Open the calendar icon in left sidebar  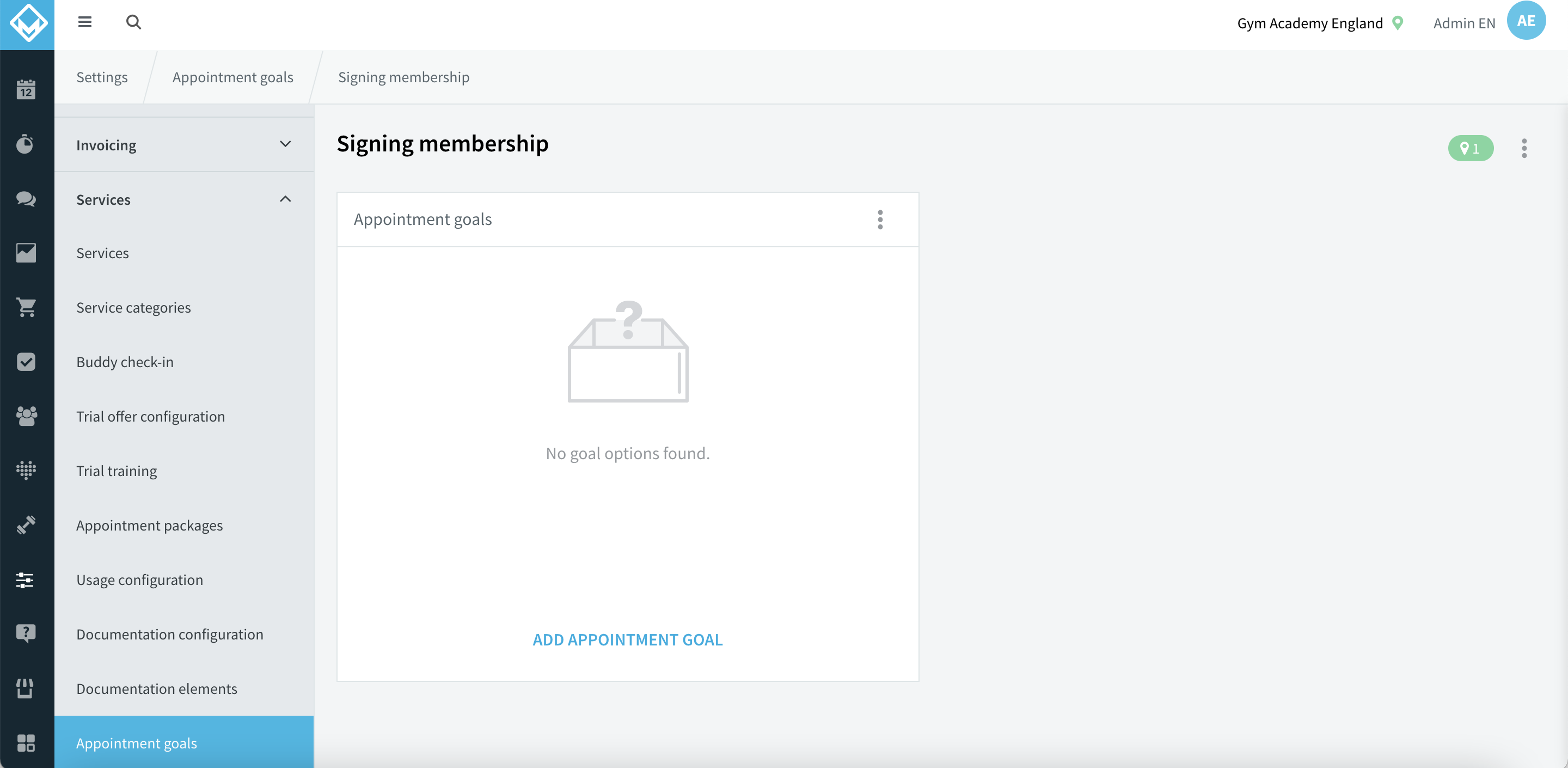(x=26, y=89)
